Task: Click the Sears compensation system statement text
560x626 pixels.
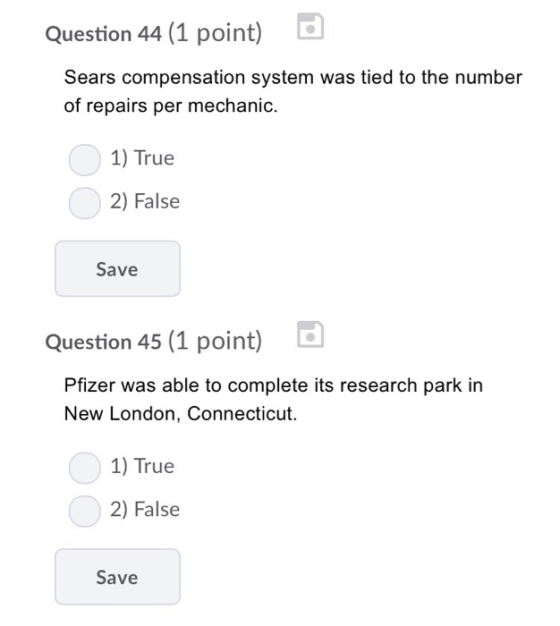Action: pos(293,91)
